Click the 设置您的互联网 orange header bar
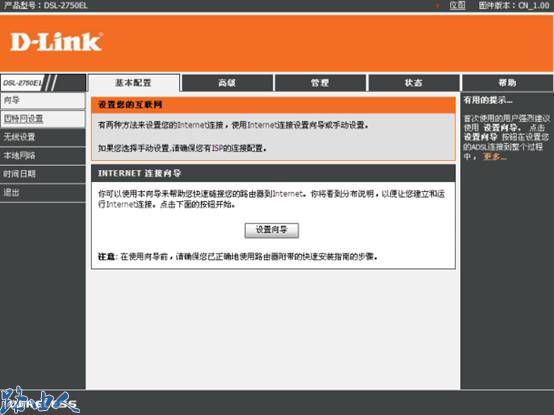Image resolution: width=554 pixels, height=415 pixels. click(273, 105)
